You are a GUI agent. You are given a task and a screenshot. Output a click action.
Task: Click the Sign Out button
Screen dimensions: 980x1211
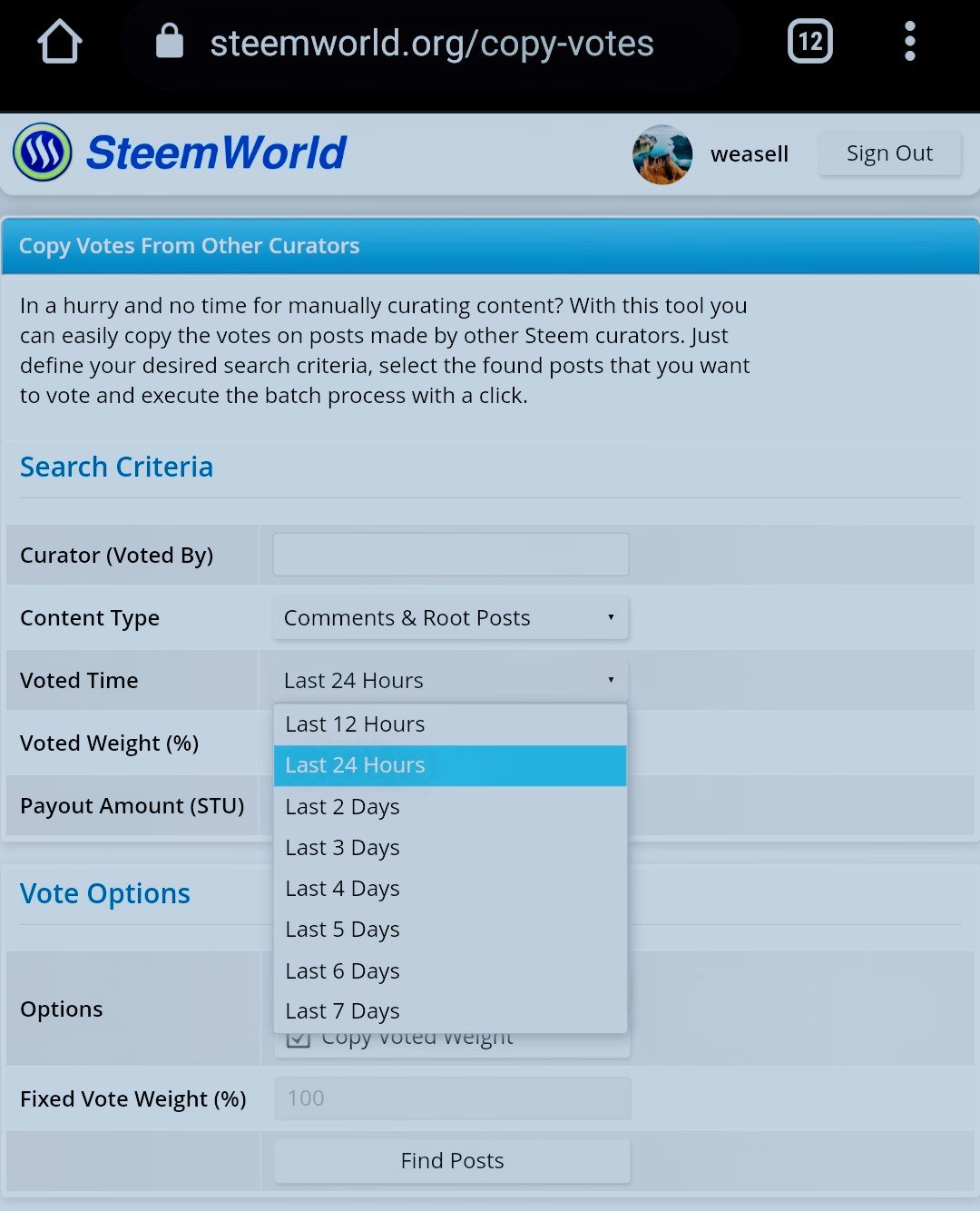[x=889, y=153]
